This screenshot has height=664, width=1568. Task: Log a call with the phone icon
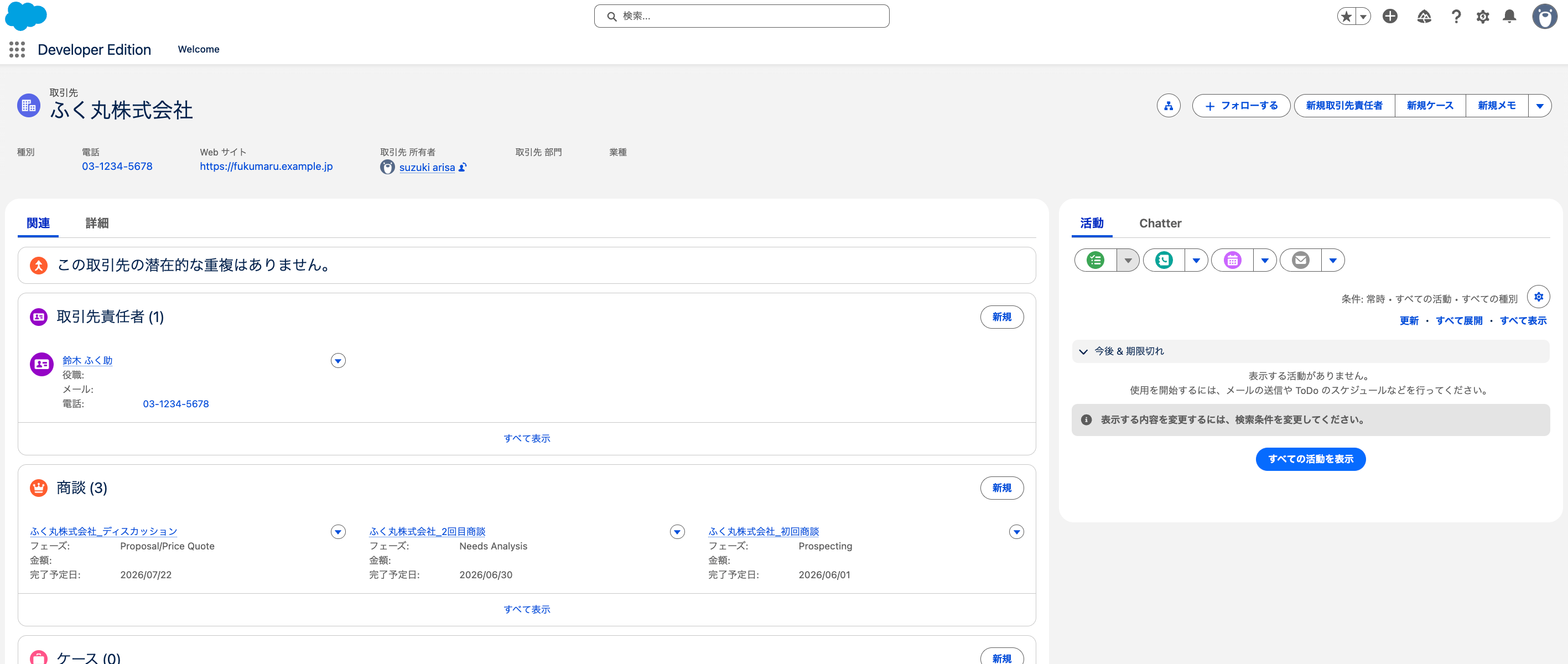[1164, 261]
